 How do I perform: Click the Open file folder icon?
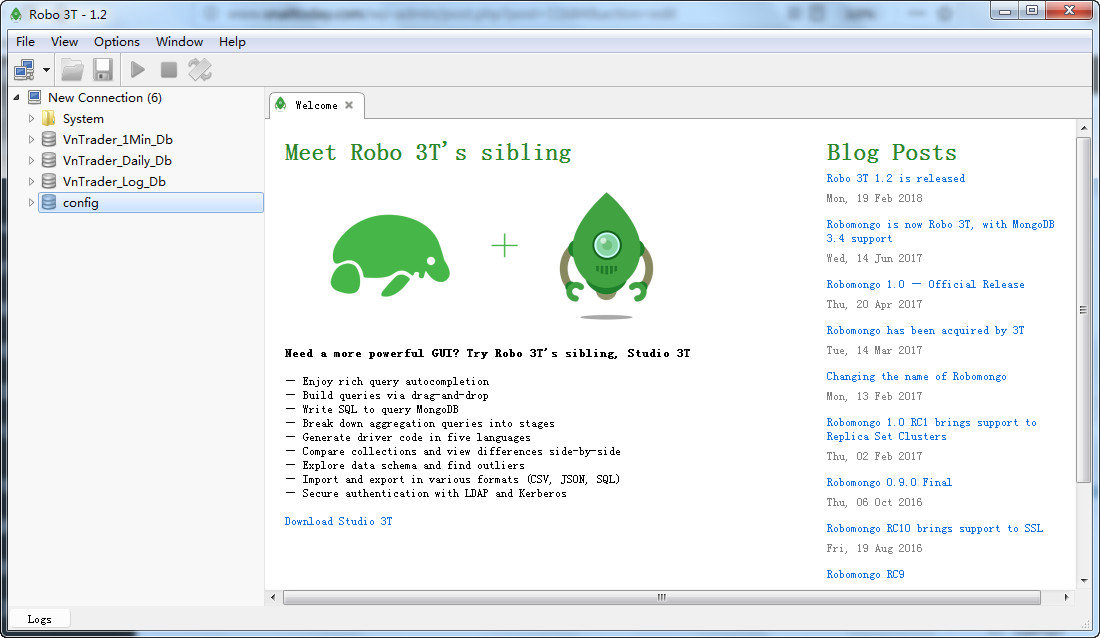pyautogui.click(x=72, y=69)
